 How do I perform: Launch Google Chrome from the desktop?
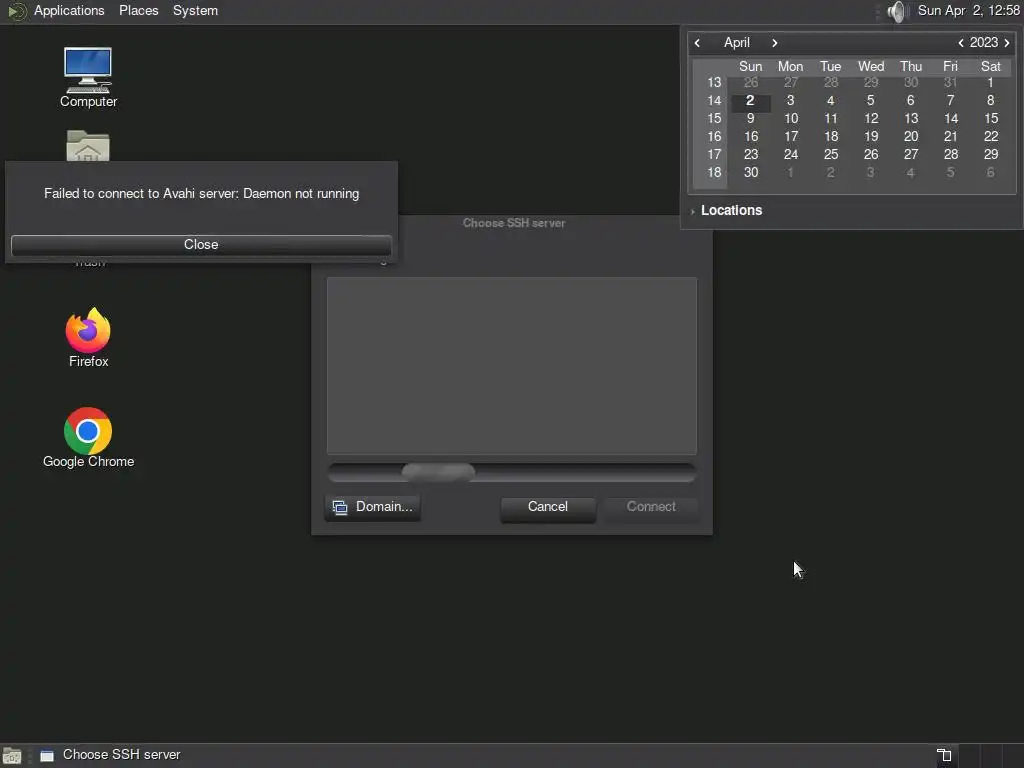click(88, 438)
